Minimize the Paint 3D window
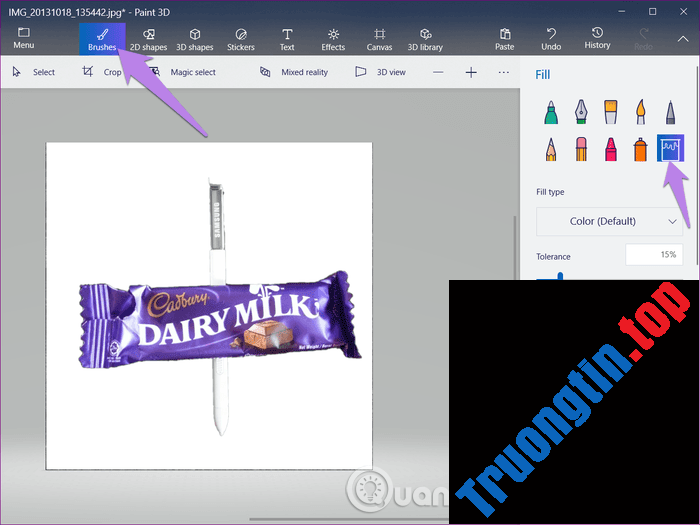This screenshot has width=700, height=525. click(621, 12)
